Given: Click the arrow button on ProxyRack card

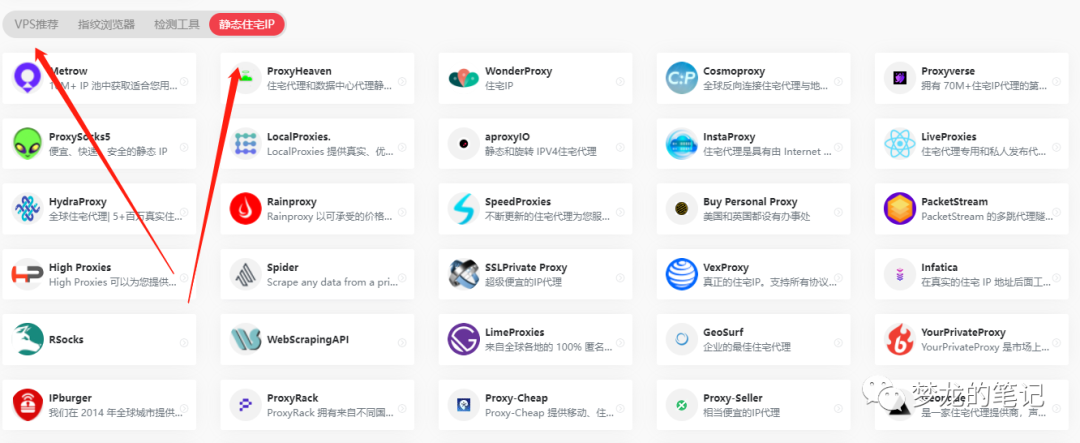Looking at the screenshot, I should (x=402, y=408).
